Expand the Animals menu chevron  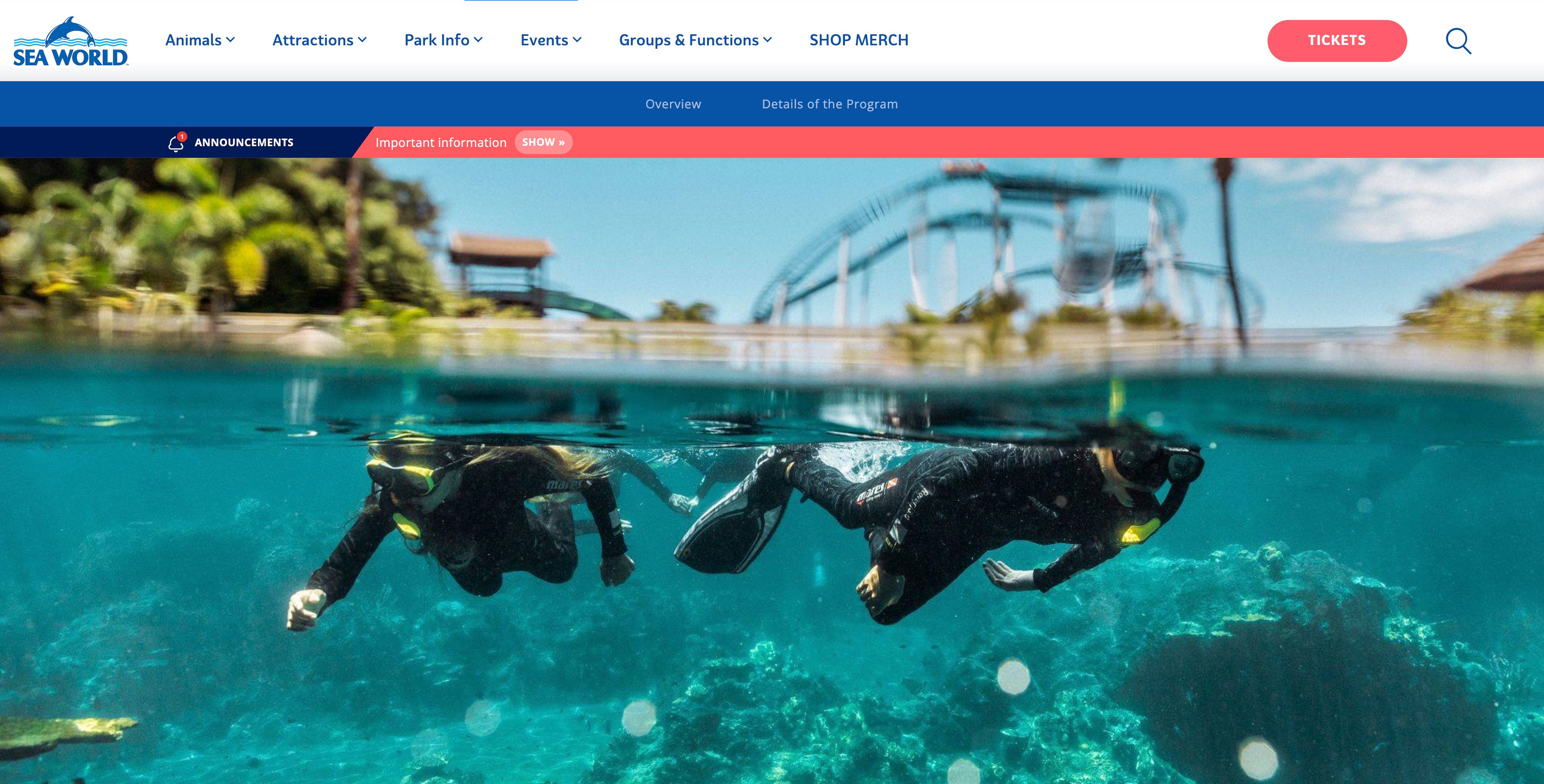point(230,39)
